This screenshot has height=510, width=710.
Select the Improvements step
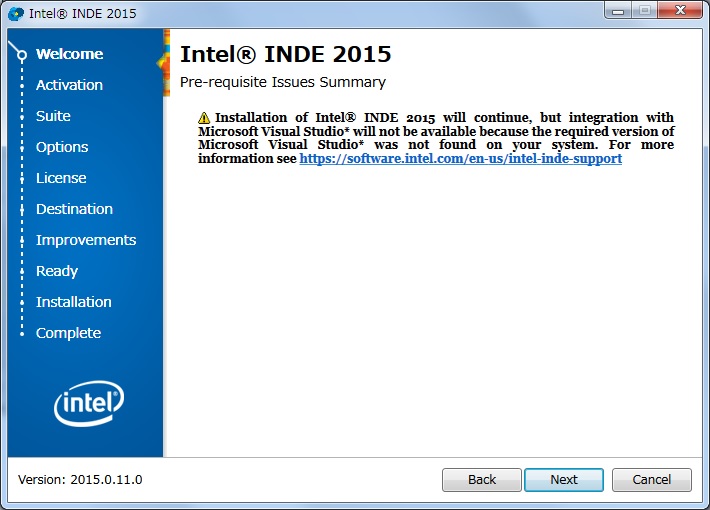[x=86, y=240]
